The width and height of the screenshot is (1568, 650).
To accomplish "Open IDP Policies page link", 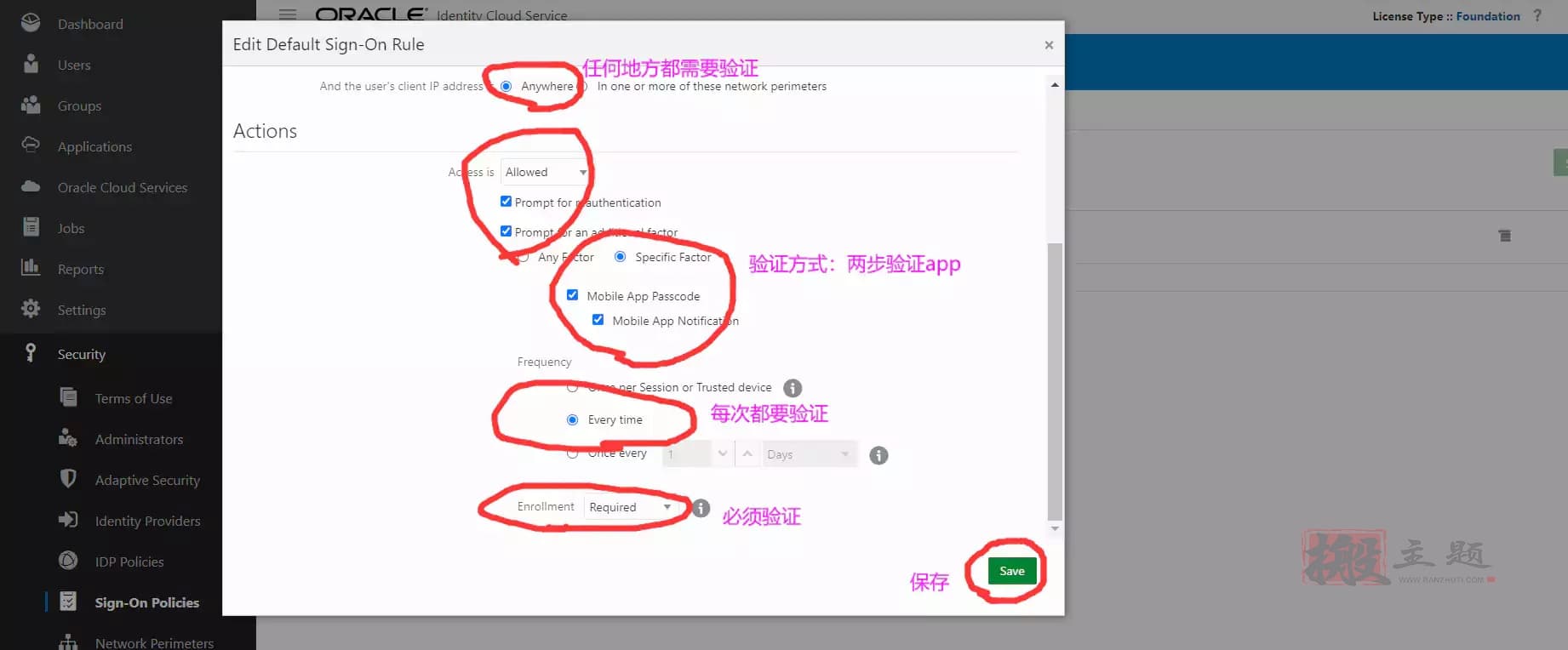I will point(129,562).
